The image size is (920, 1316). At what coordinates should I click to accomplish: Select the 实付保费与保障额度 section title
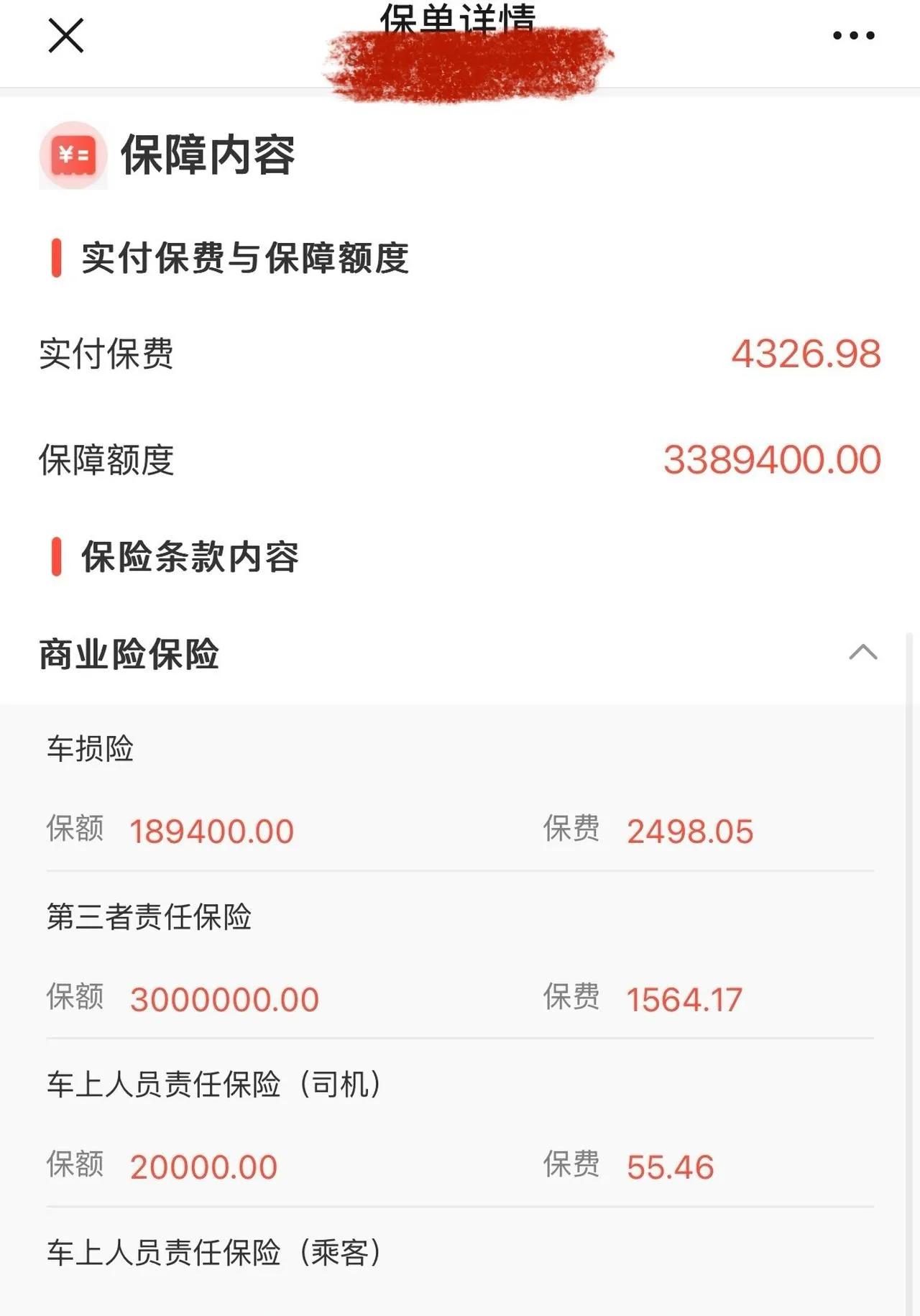click(244, 258)
